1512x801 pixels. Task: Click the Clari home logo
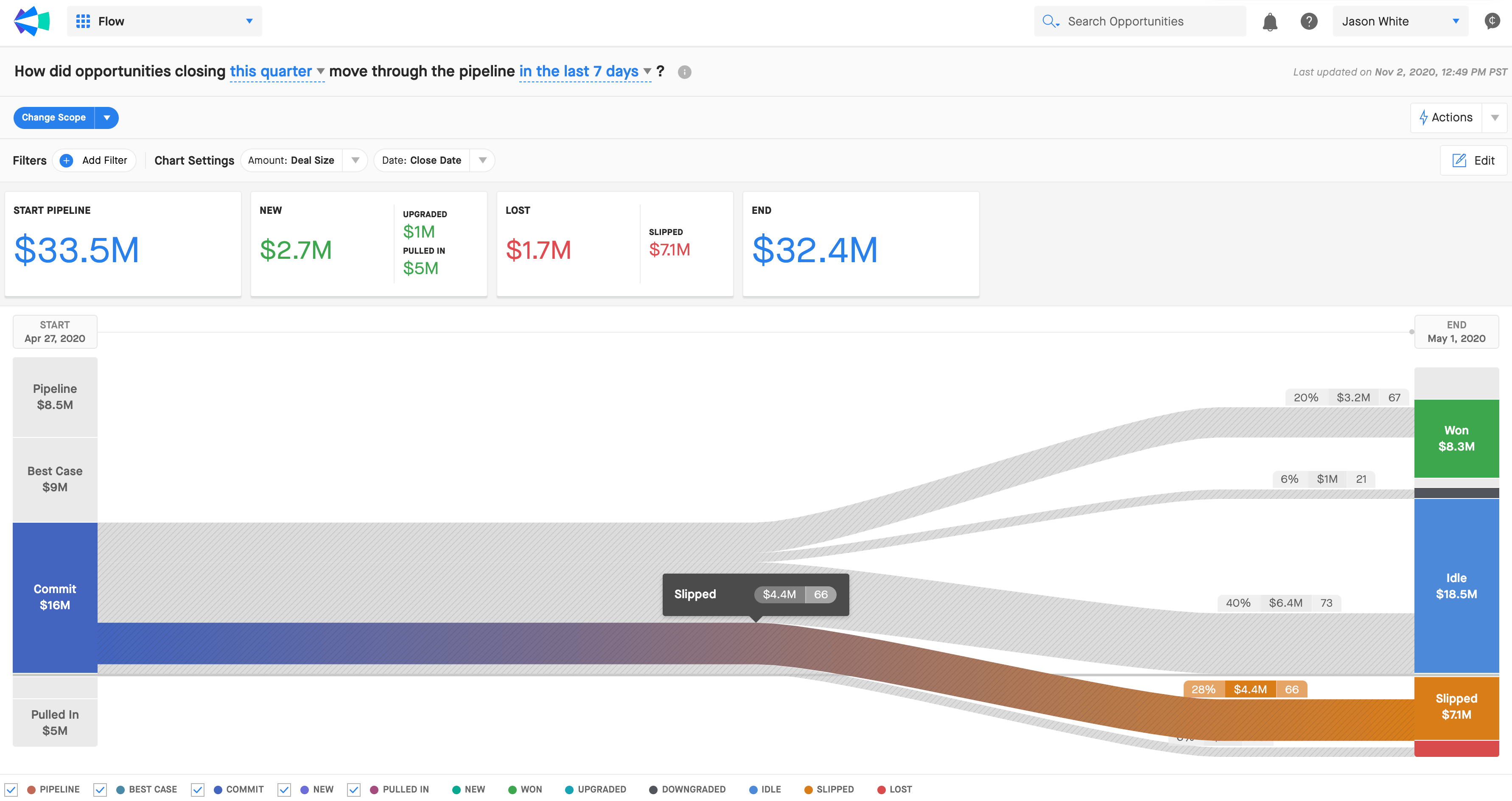pos(31,21)
